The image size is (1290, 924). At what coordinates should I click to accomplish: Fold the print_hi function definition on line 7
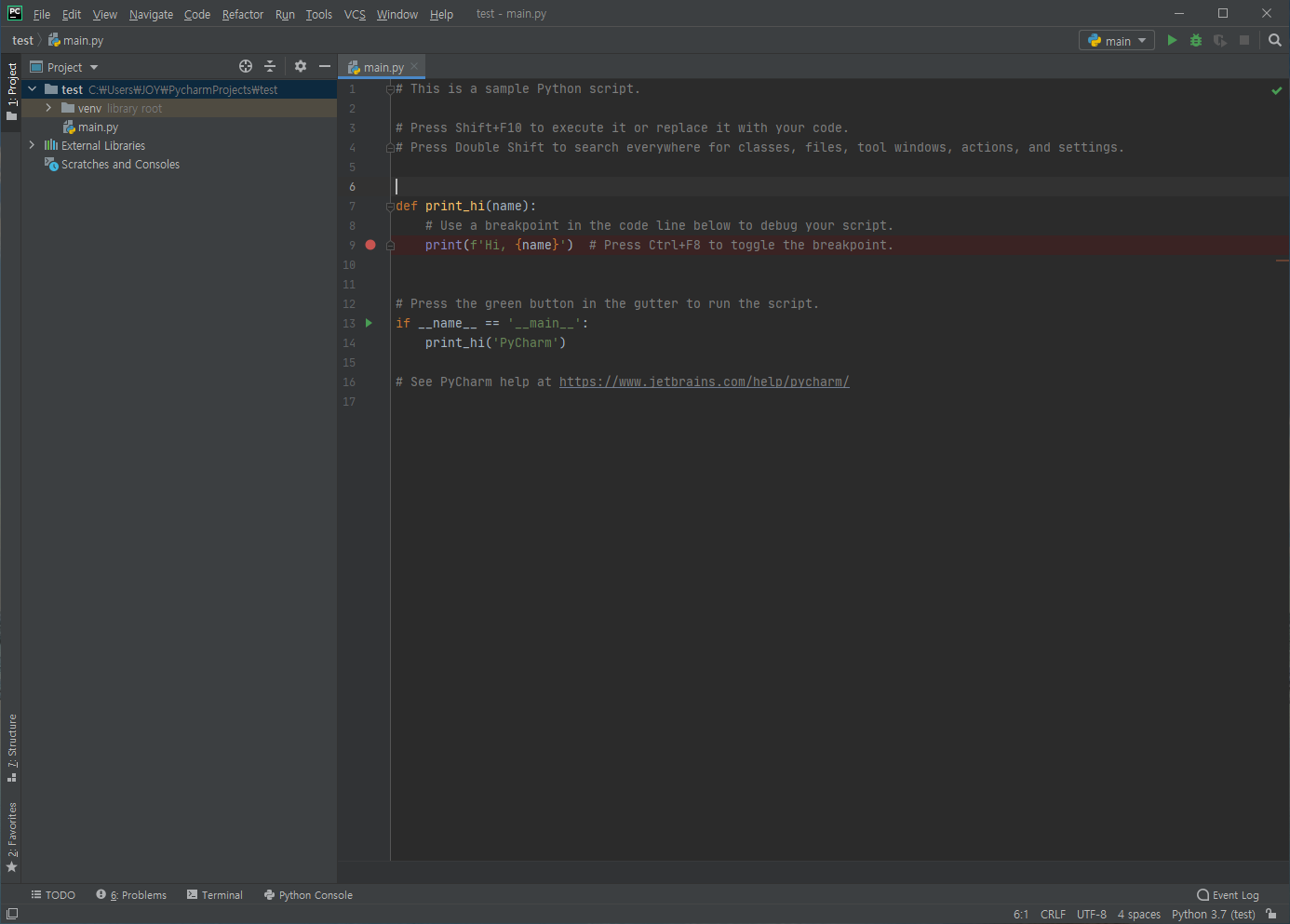pyautogui.click(x=390, y=207)
